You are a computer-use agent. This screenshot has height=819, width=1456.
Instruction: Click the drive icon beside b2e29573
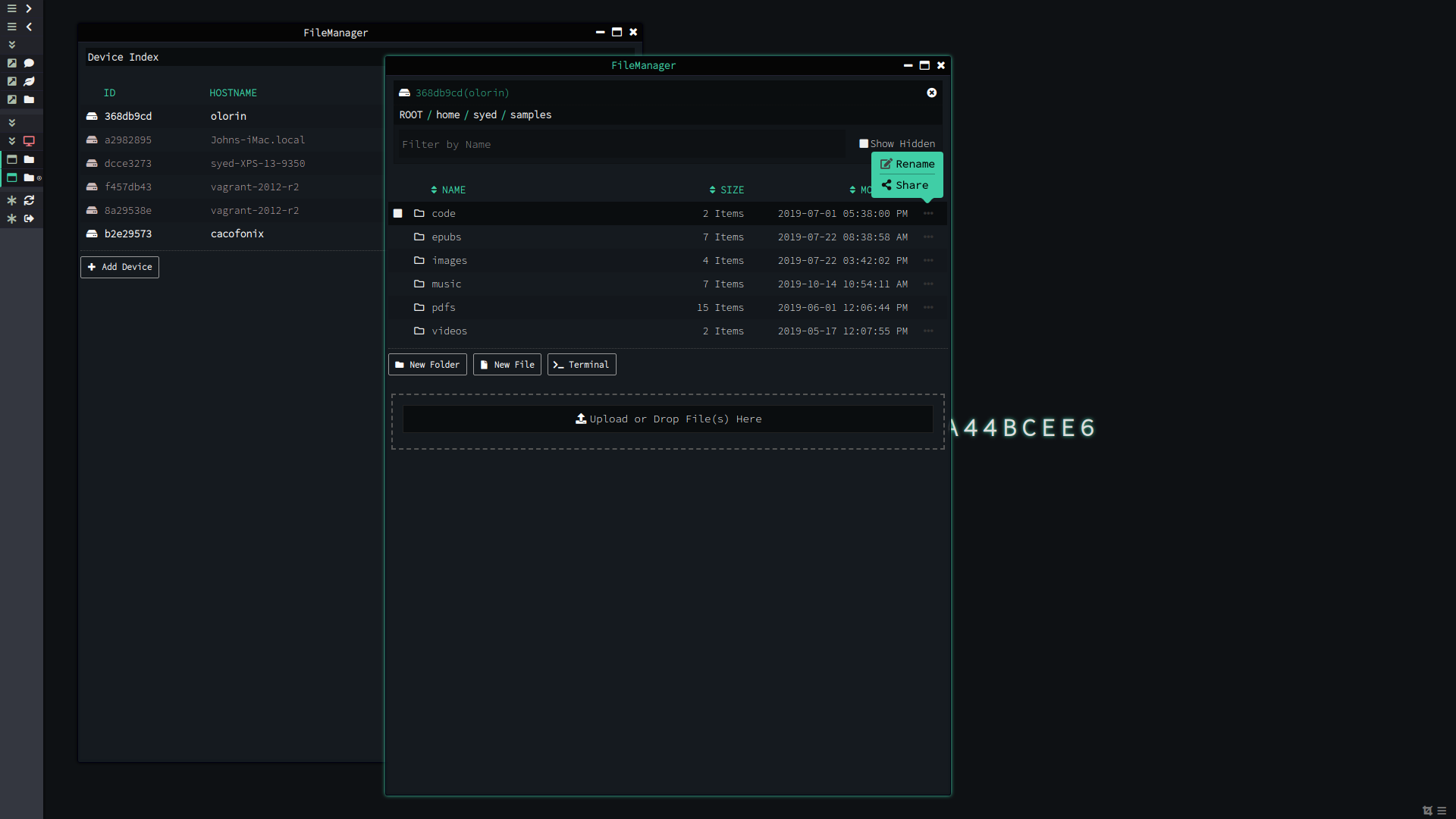[92, 234]
